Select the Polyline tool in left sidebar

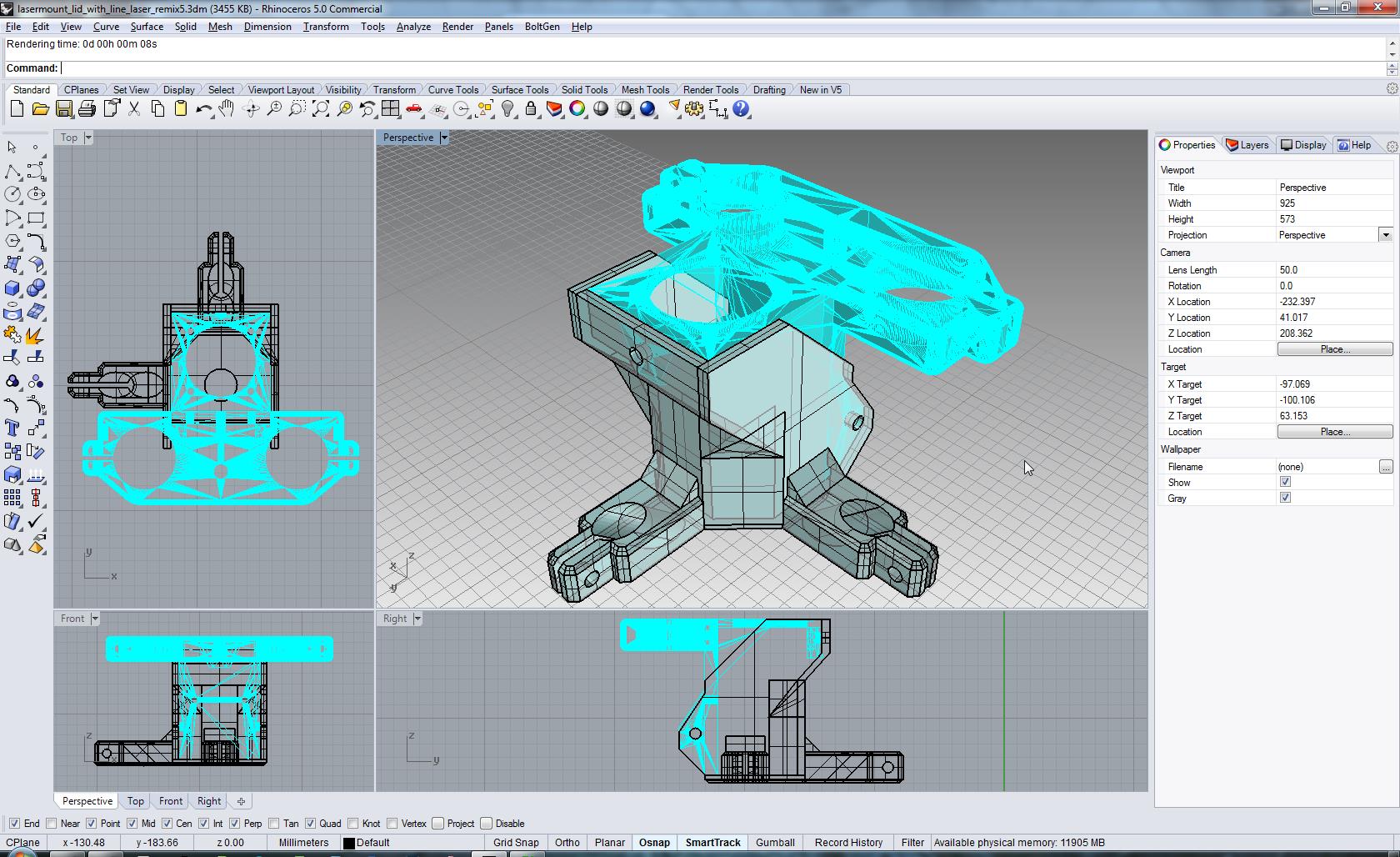(12, 171)
